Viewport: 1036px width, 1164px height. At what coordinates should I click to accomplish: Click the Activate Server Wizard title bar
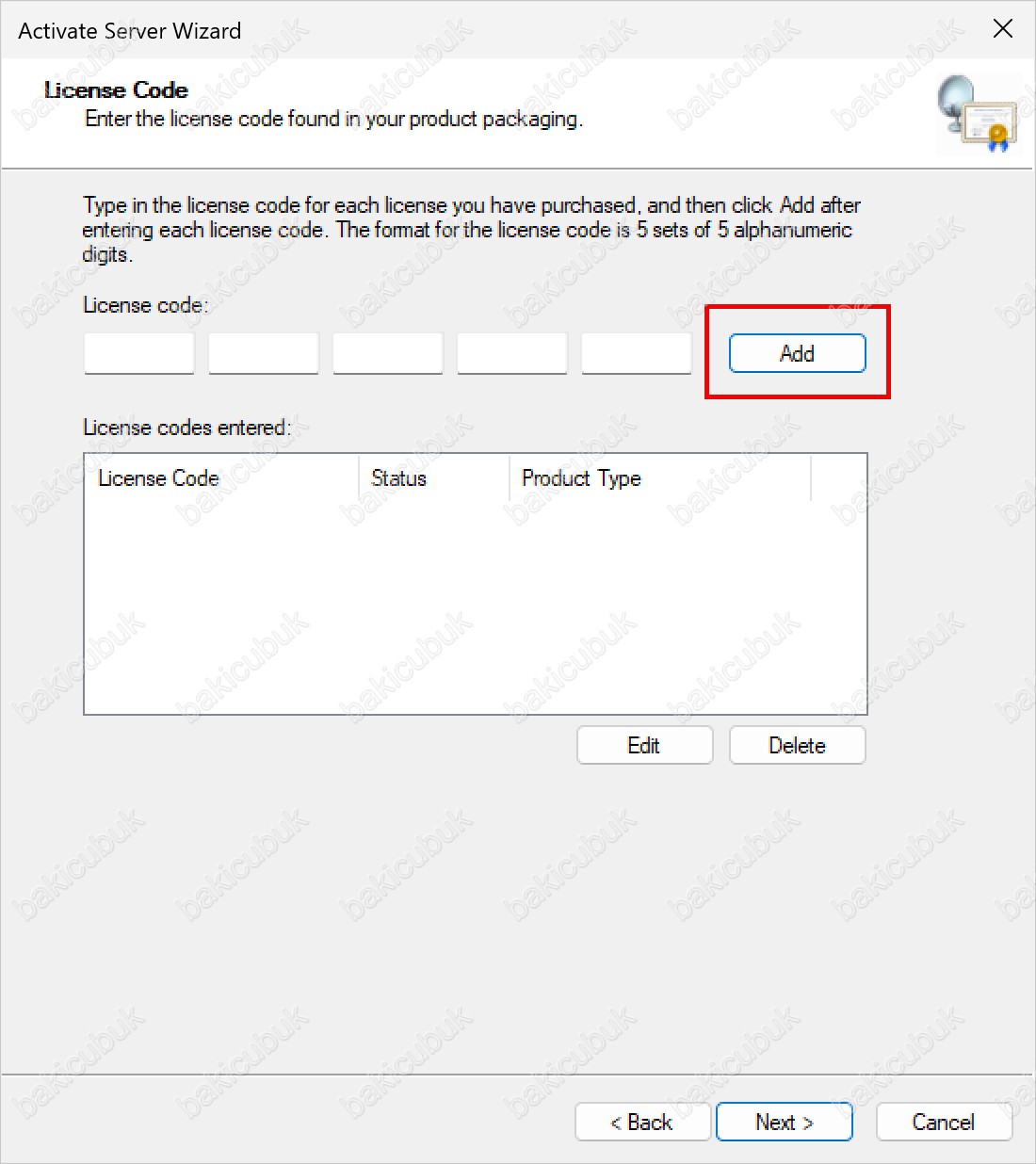click(x=471, y=30)
